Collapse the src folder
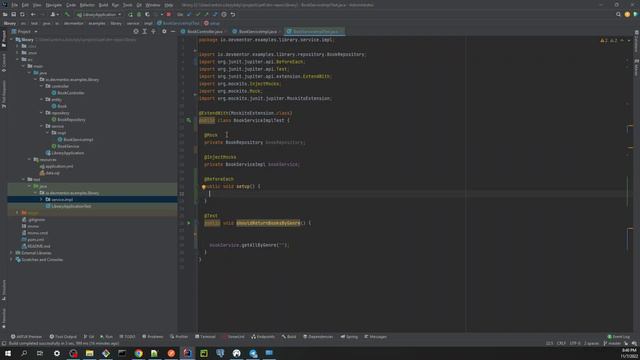The width and height of the screenshot is (640, 360). tap(18, 60)
